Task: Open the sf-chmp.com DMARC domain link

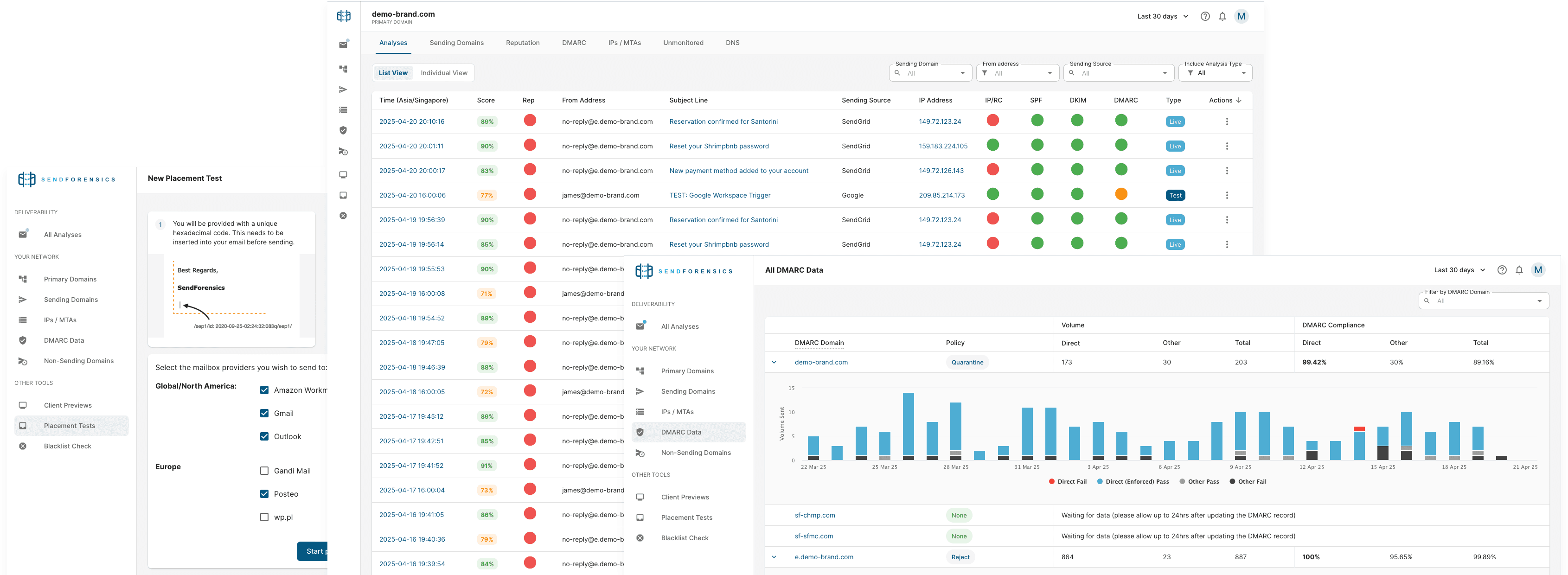Action: [x=814, y=515]
